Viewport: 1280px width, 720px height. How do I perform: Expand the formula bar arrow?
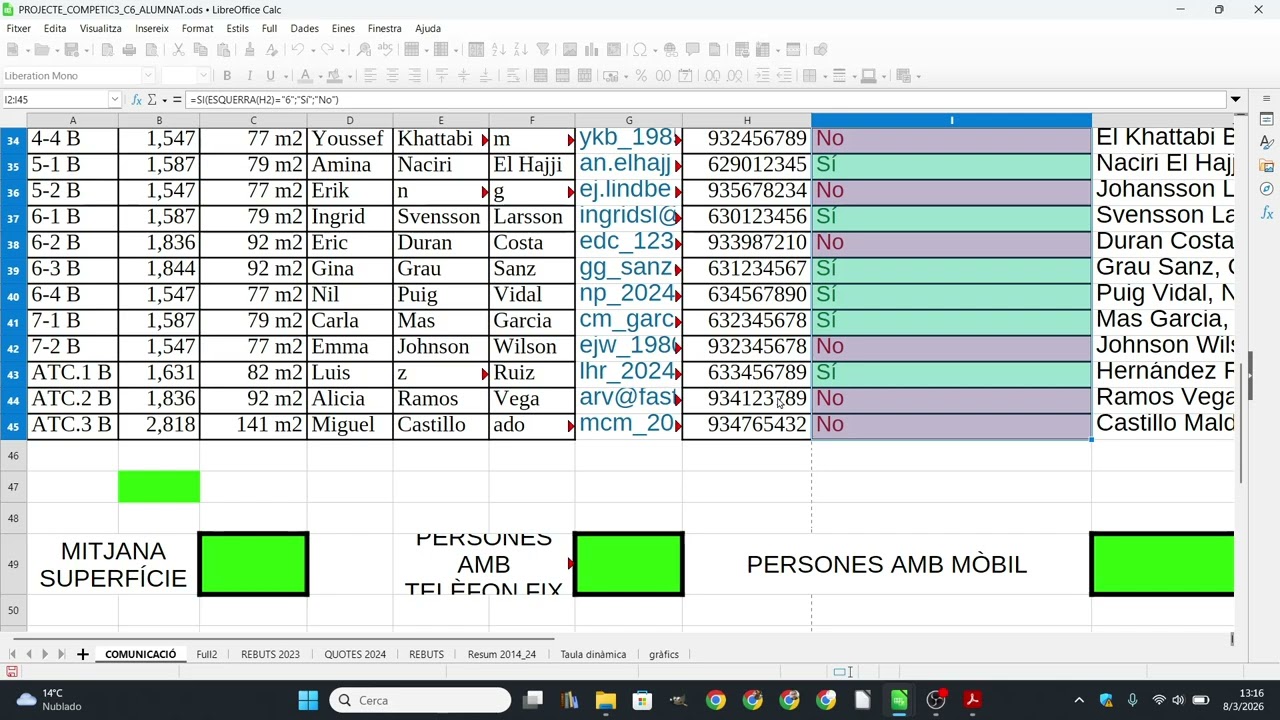coord(1236,99)
